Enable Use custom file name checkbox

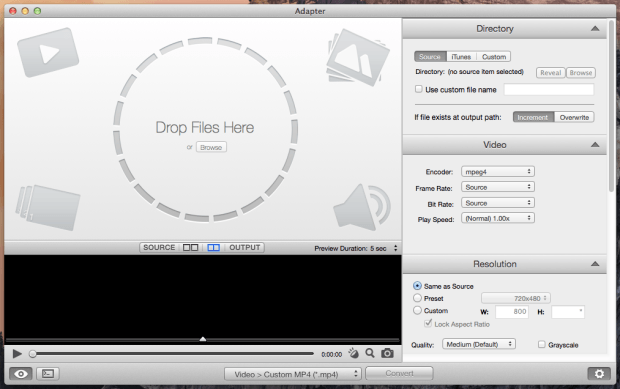pos(419,89)
